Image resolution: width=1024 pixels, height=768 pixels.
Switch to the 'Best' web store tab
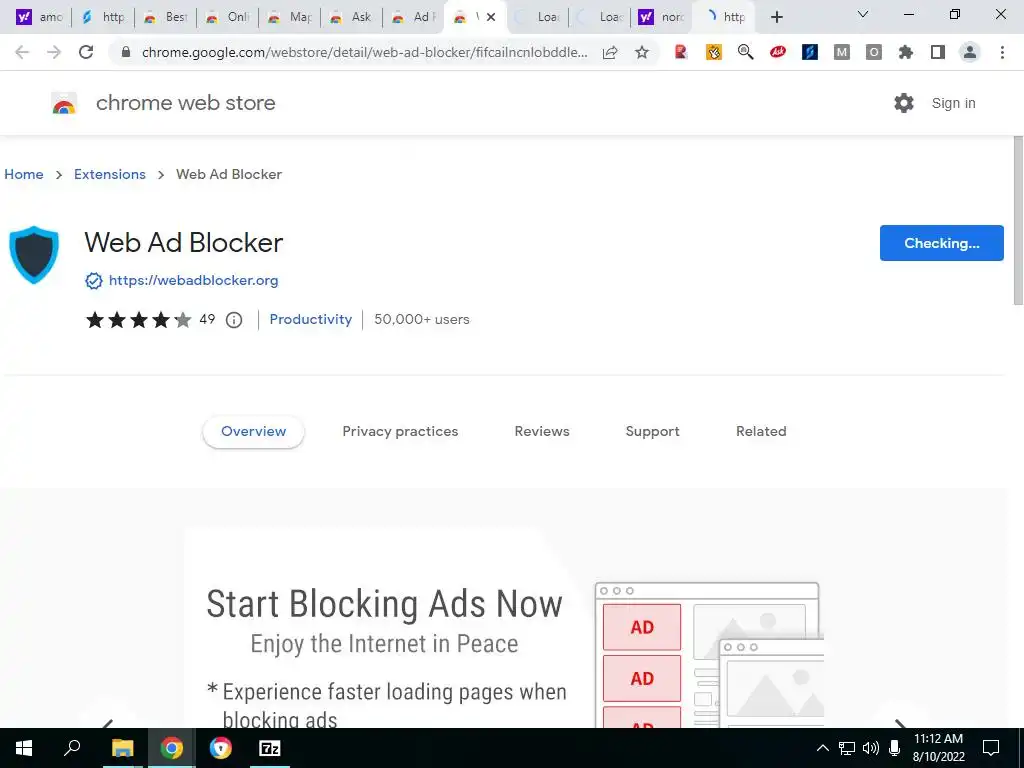(x=166, y=17)
